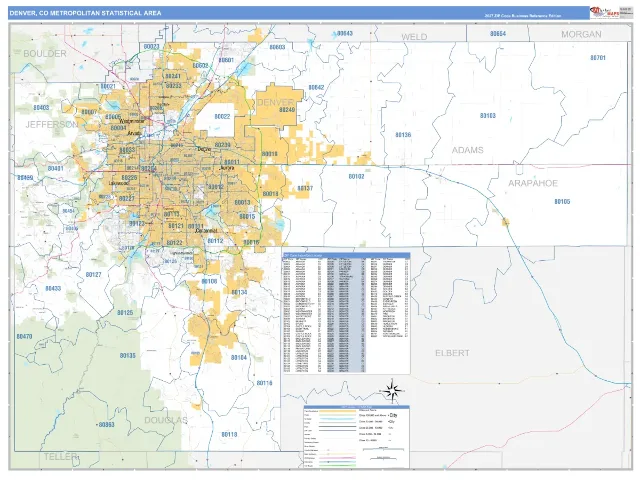Click the large DENVER county label

(x=276, y=102)
